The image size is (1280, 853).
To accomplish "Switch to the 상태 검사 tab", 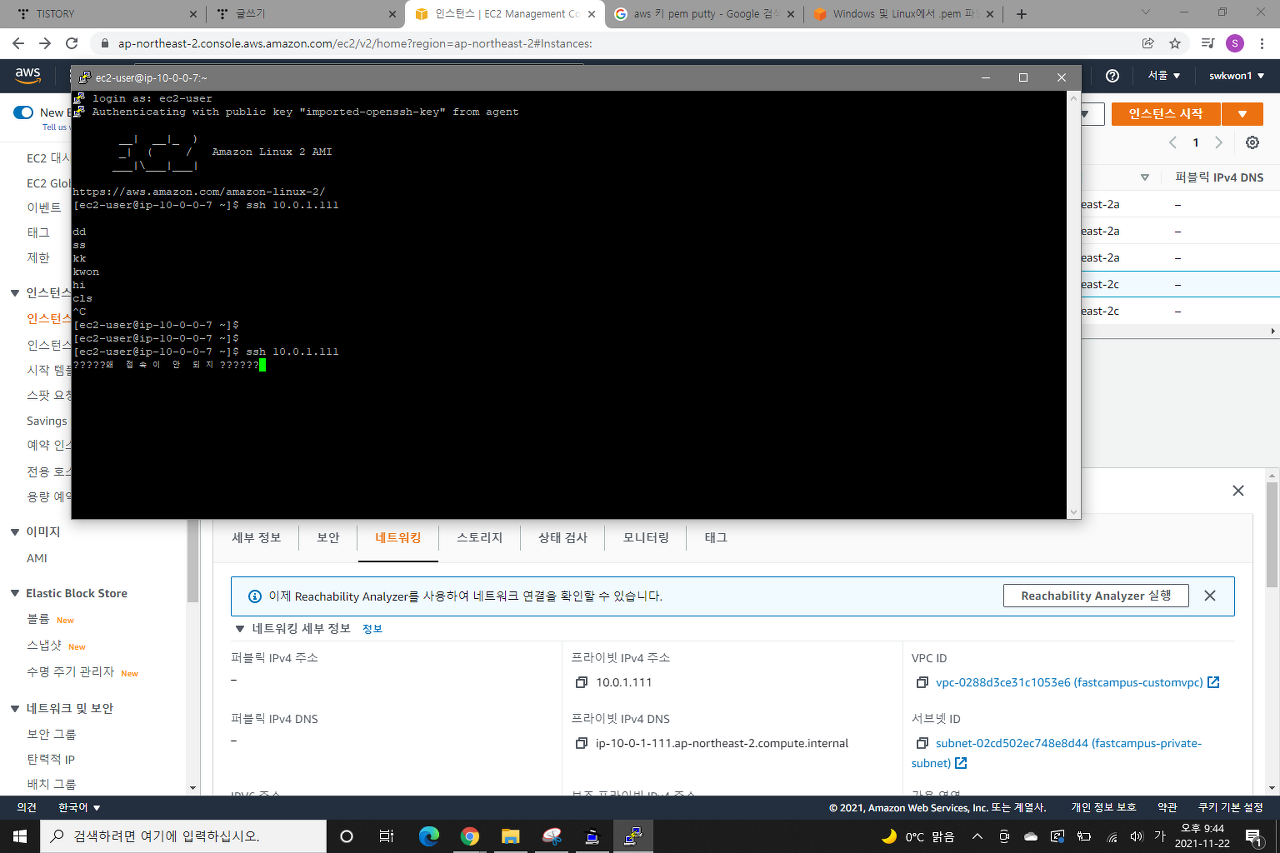I will click(x=563, y=537).
